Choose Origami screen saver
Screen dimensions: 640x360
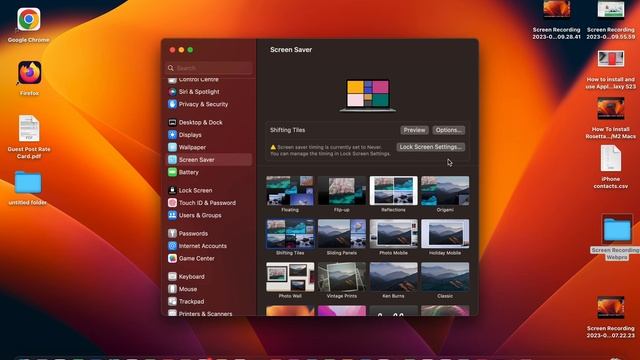pyautogui.click(x=445, y=191)
